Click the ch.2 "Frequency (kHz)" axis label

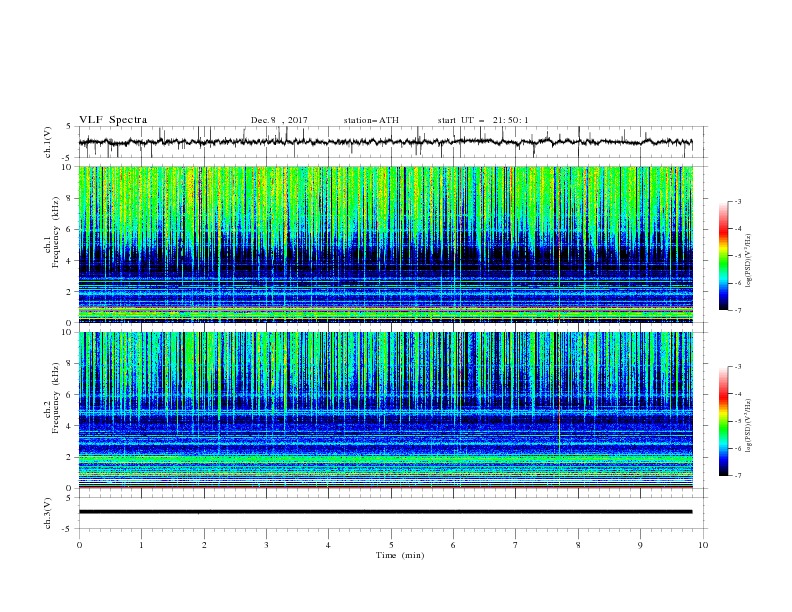tap(55, 398)
